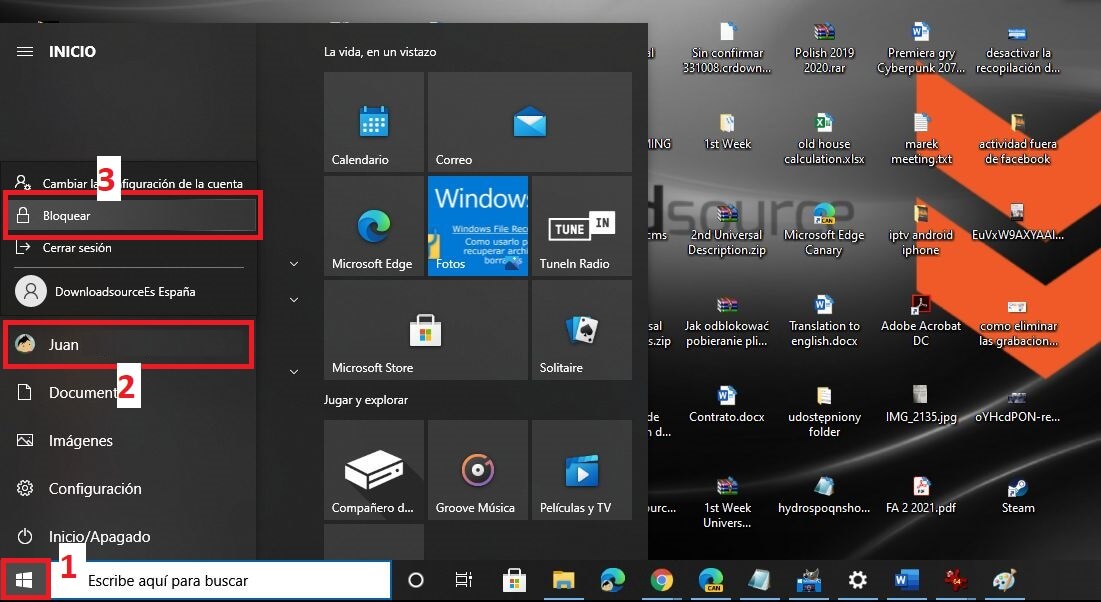
Task: Open the Calendario tile
Action: [x=374, y=122]
